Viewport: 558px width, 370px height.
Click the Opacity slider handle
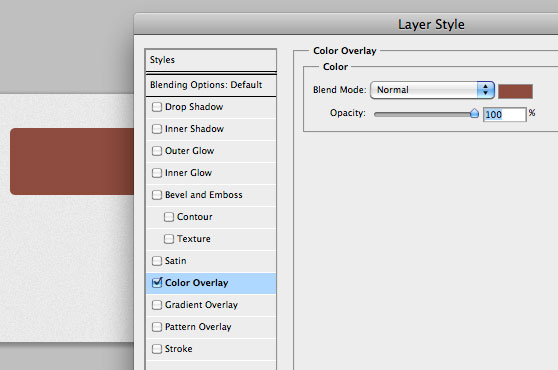click(474, 113)
